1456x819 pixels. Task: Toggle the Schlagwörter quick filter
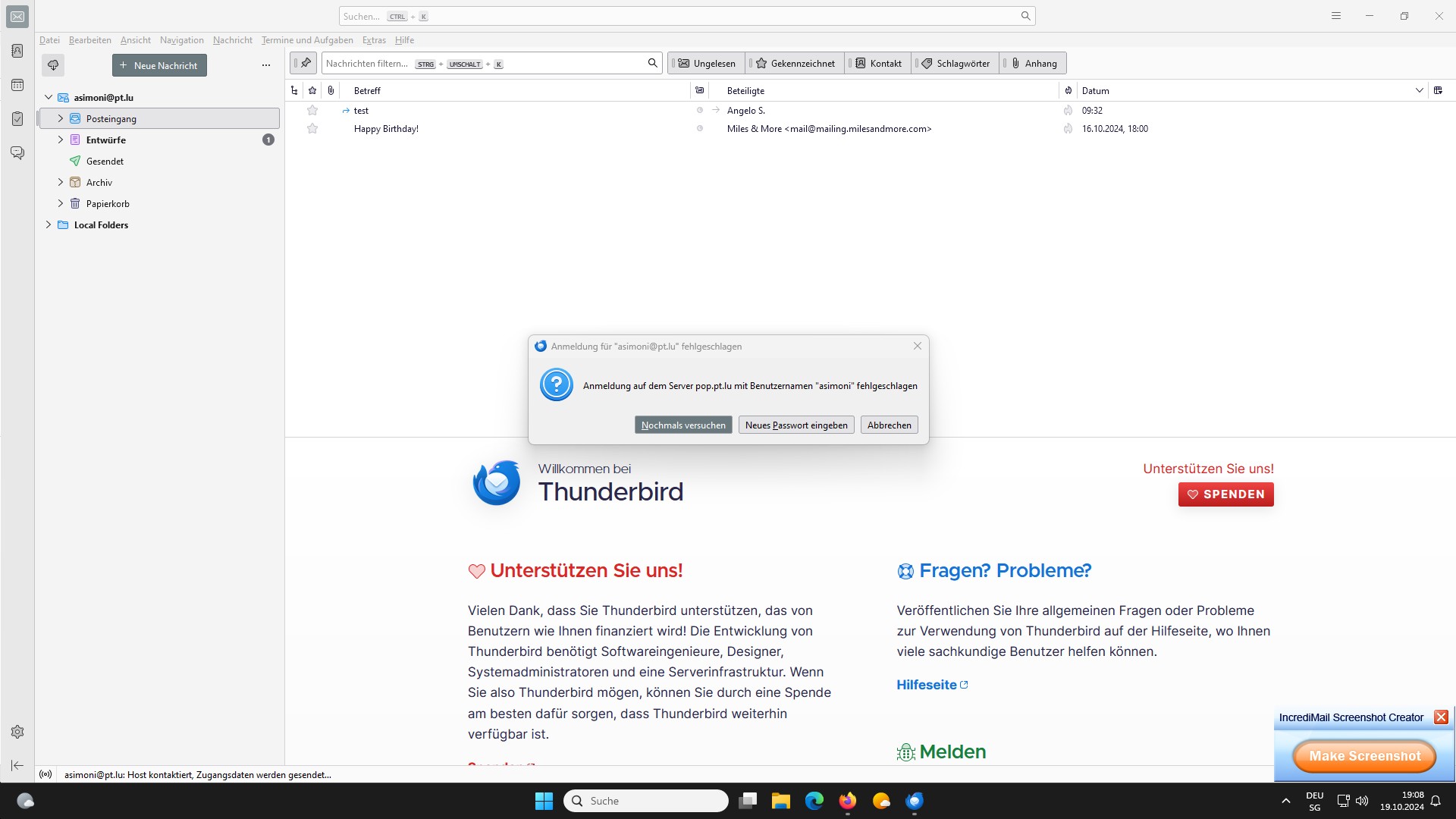coord(955,64)
